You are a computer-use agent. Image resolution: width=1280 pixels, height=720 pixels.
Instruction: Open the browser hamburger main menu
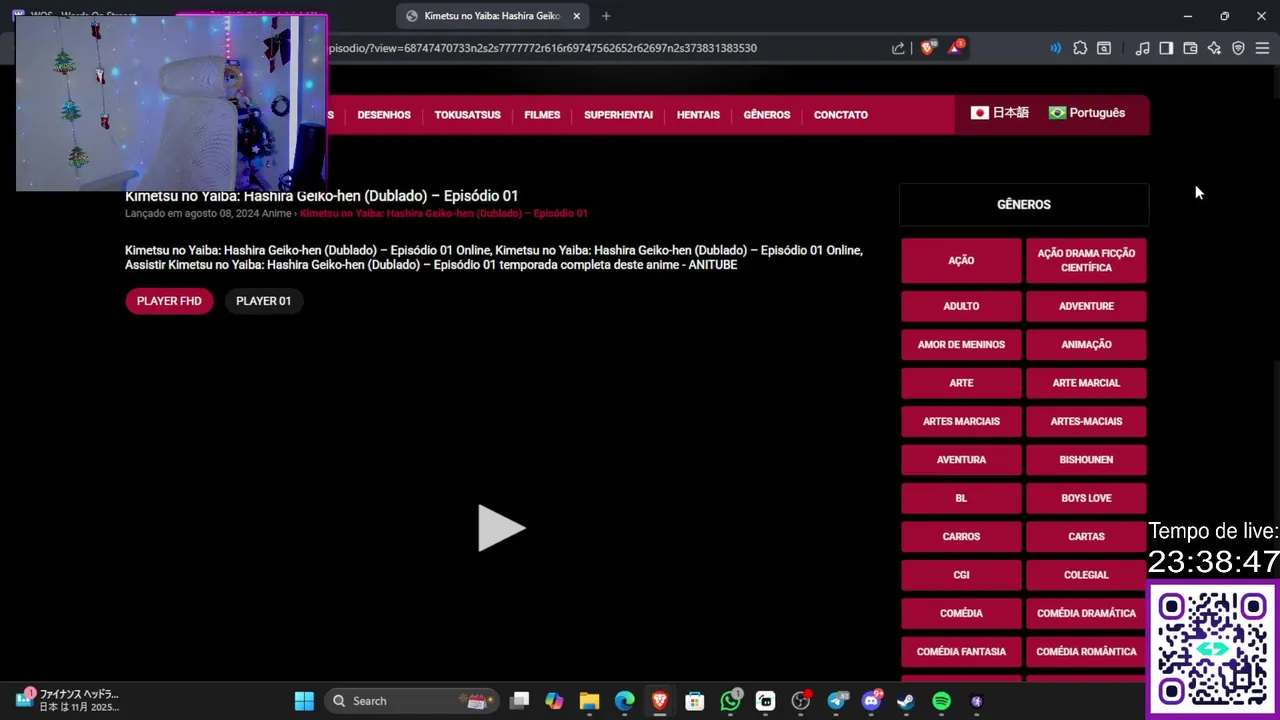pyautogui.click(x=1262, y=48)
